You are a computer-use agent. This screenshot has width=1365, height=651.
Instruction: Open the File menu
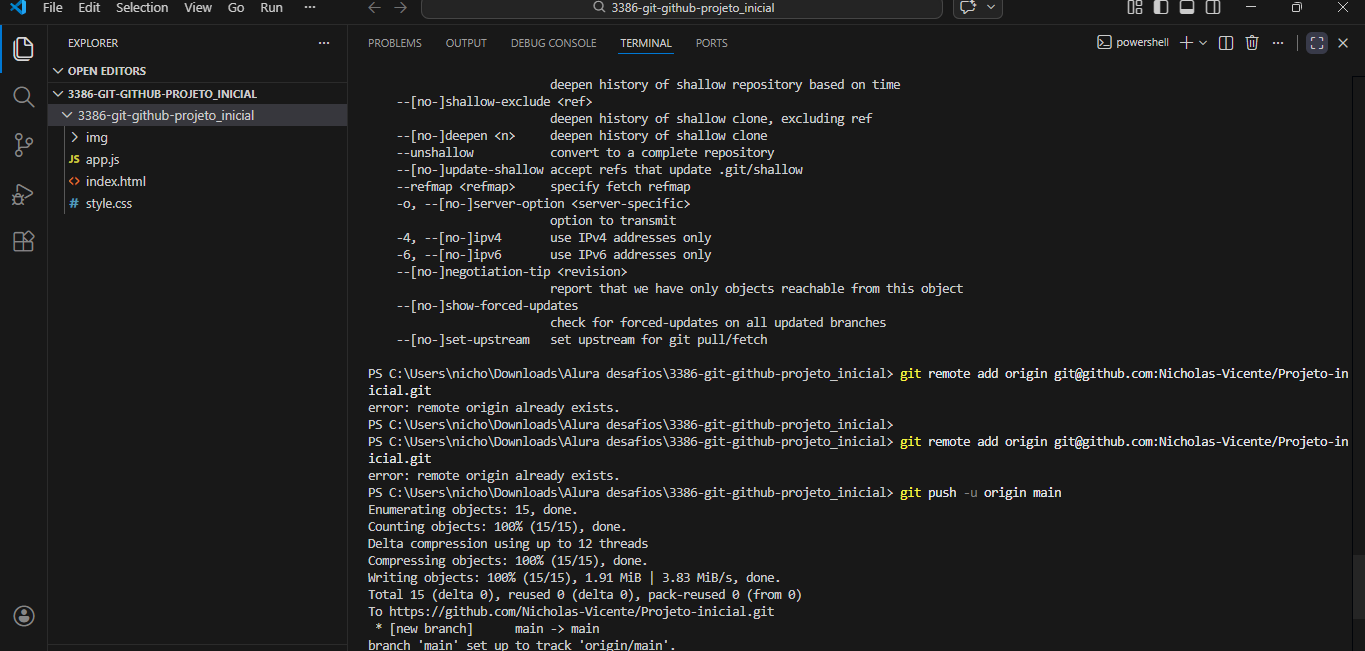point(53,8)
